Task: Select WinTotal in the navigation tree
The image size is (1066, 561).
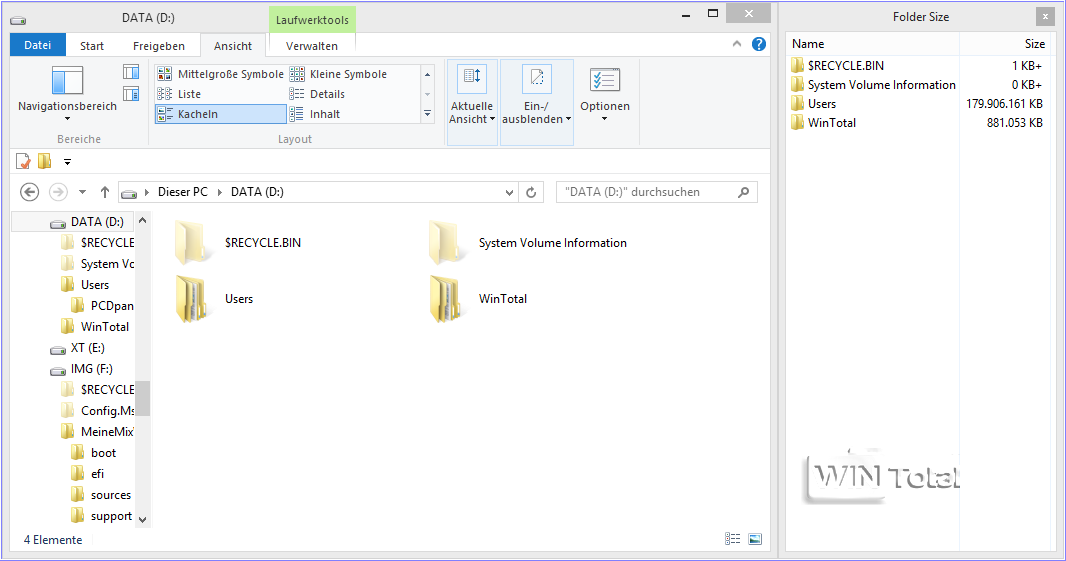Action: [105, 327]
